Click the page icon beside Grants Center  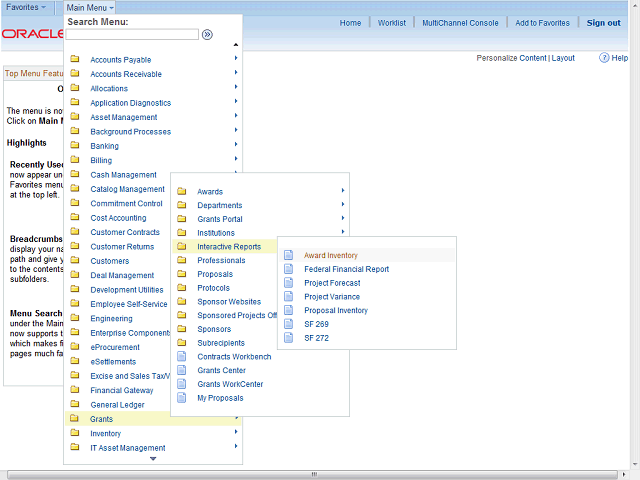[182, 370]
